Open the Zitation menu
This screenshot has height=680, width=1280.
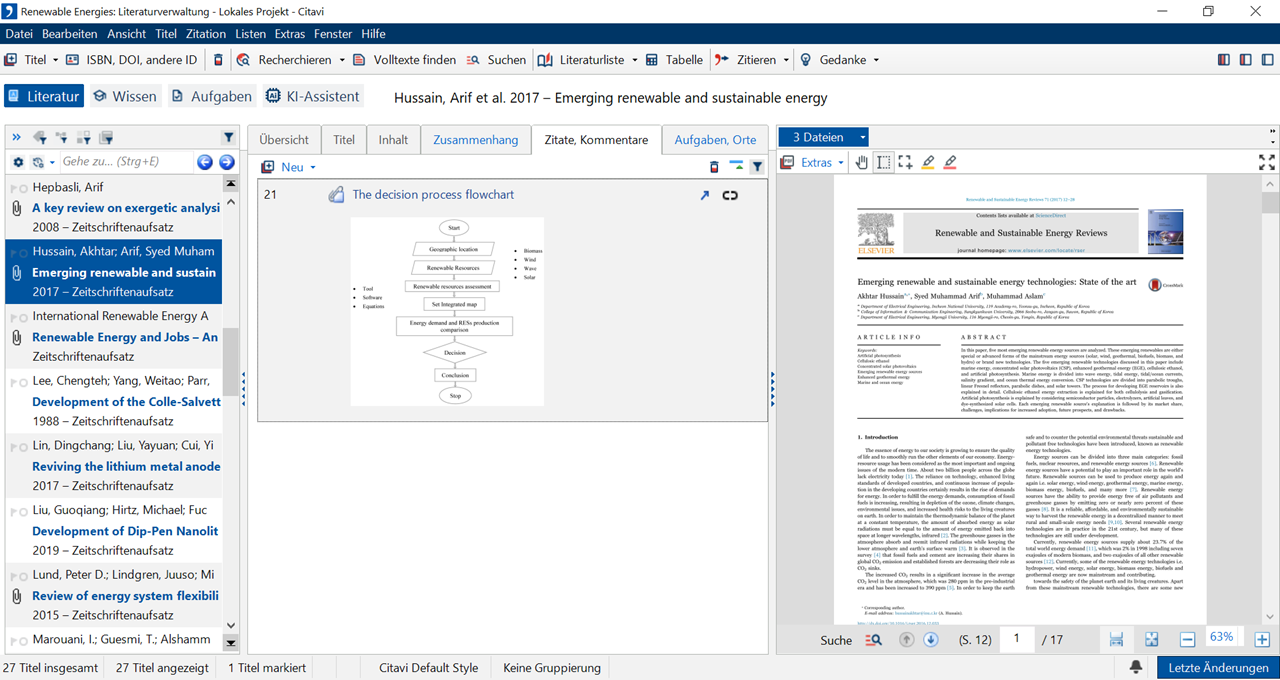tap(206, 34)
